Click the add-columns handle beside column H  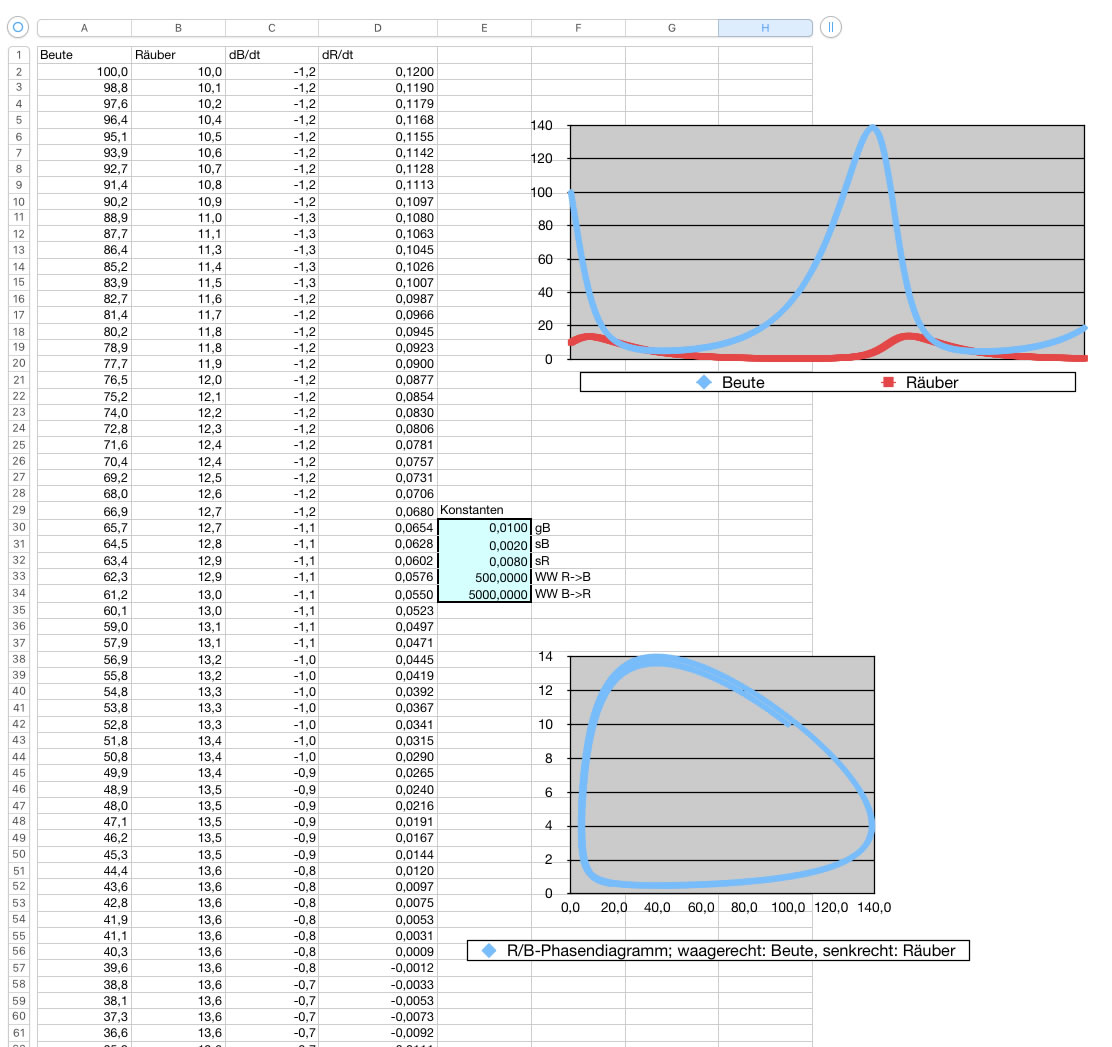(x=830, y=27)
